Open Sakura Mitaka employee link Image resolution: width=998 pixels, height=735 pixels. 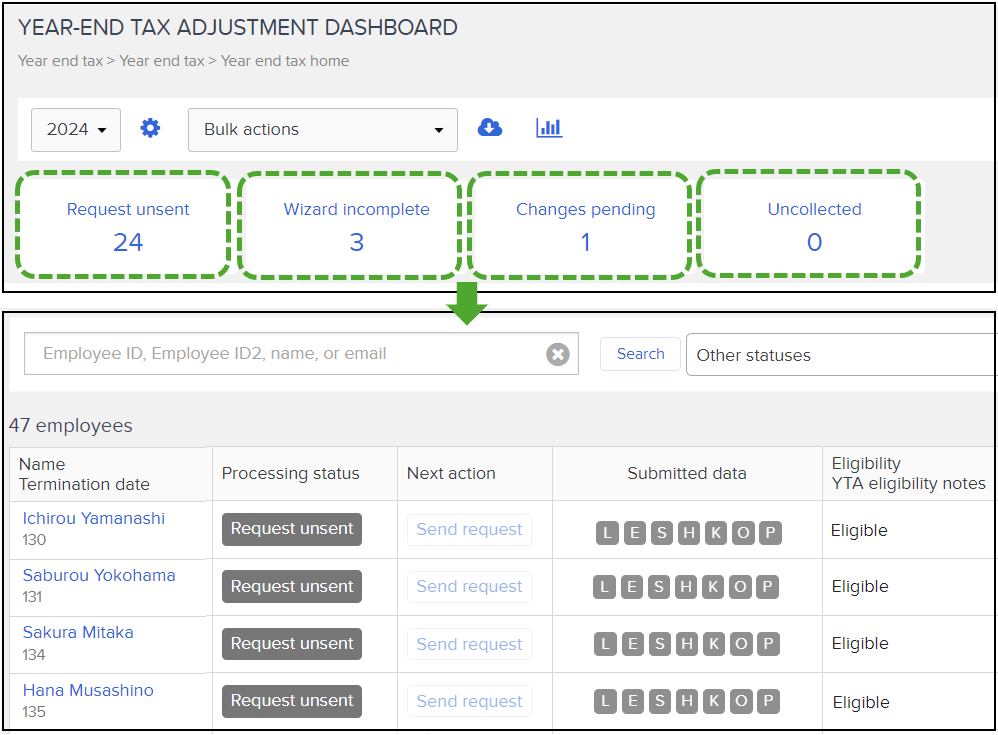click(78, 633)
